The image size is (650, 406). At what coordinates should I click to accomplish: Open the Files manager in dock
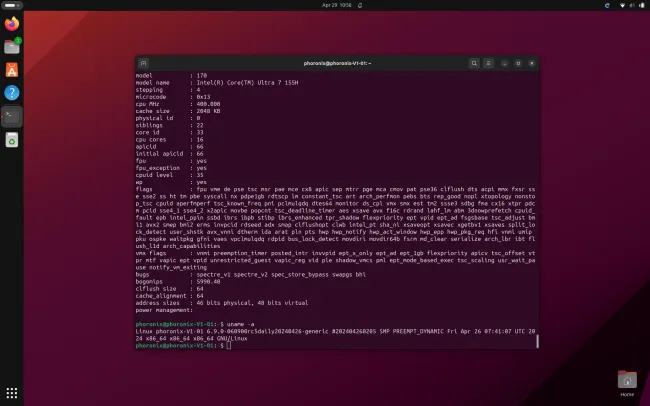tap(13, 46)
